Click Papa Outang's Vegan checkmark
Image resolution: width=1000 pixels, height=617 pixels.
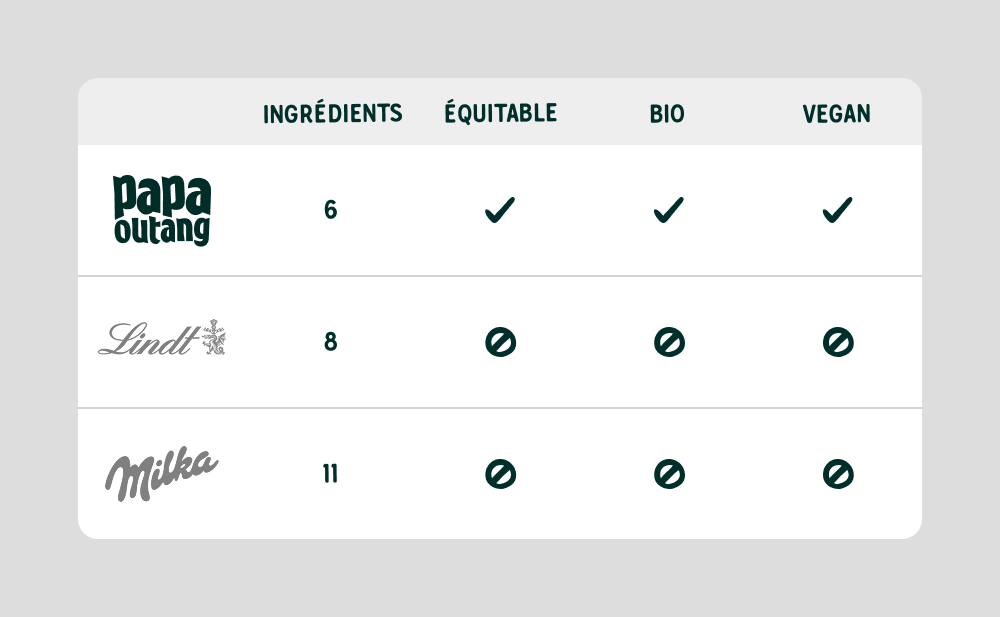click(837, 210)
